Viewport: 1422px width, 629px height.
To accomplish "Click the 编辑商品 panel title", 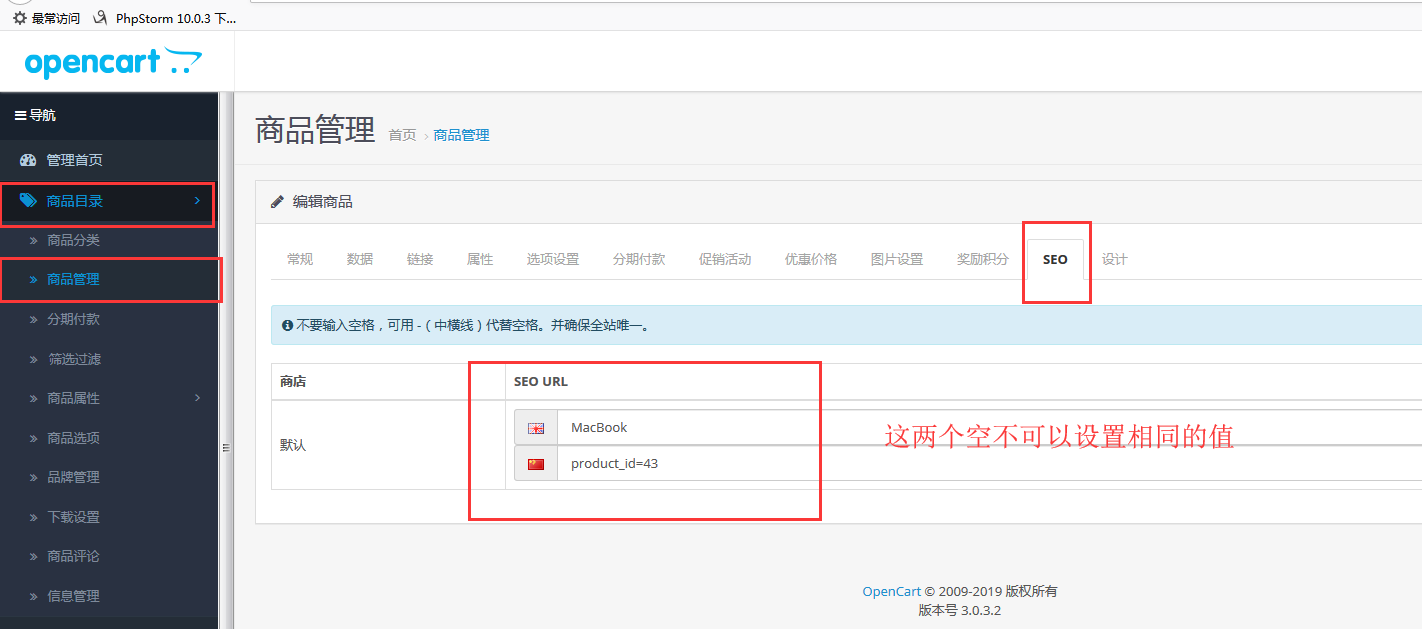I will [322, 202].
